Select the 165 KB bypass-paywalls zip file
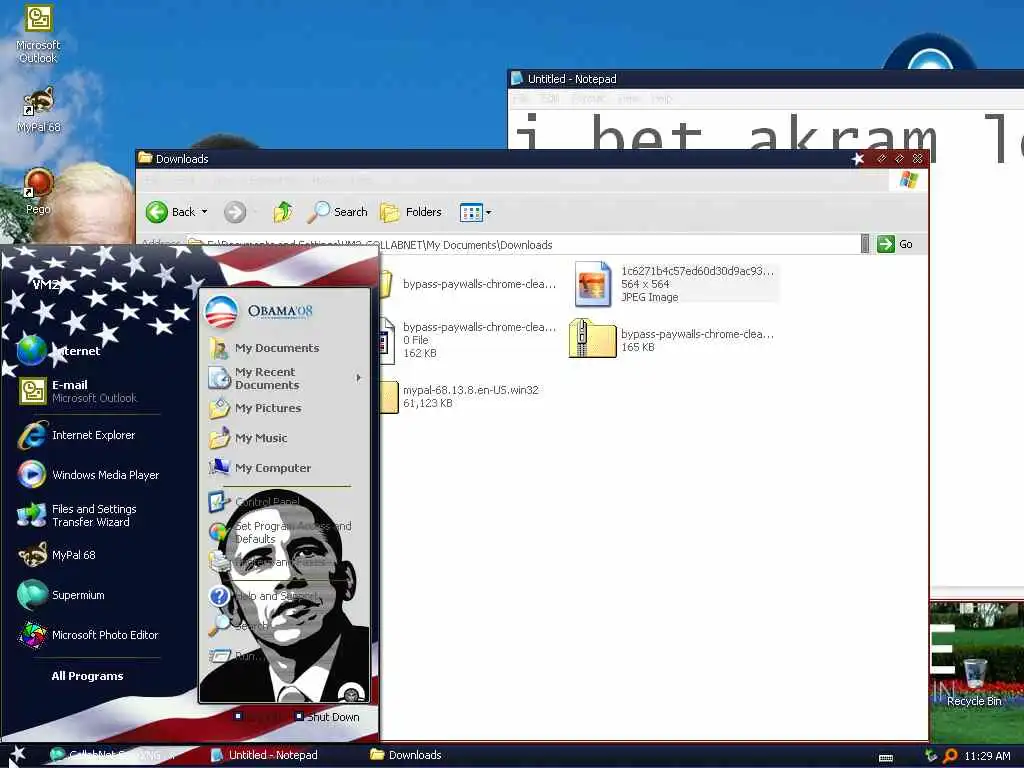This screenshot has height=768, width=1024. pos(673,340)
